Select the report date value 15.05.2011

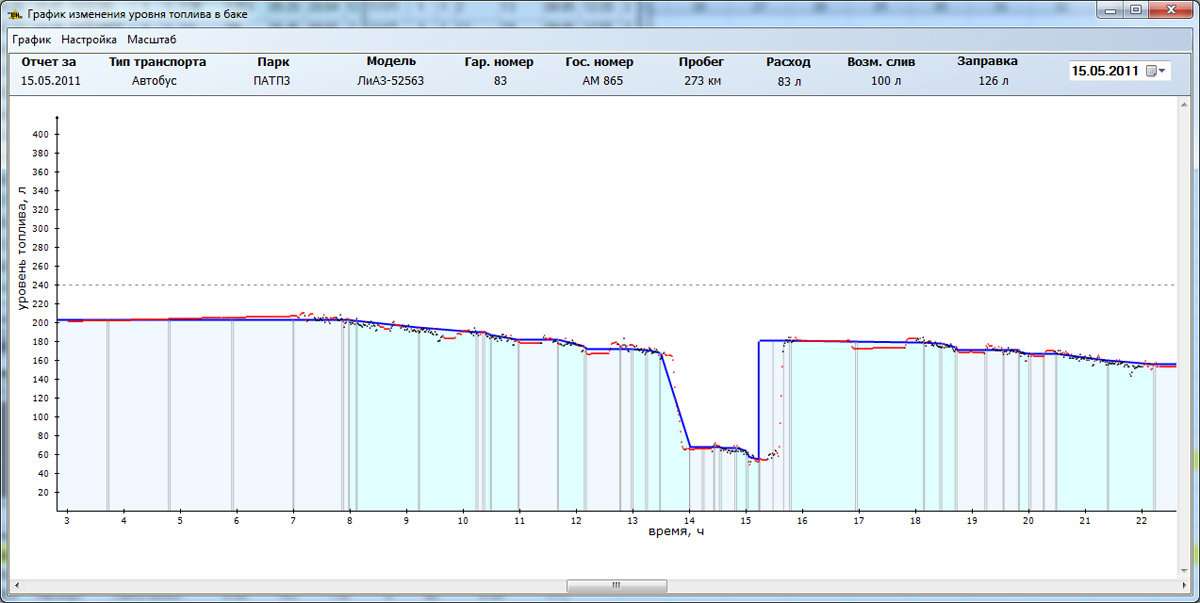[x=51, y=81]
